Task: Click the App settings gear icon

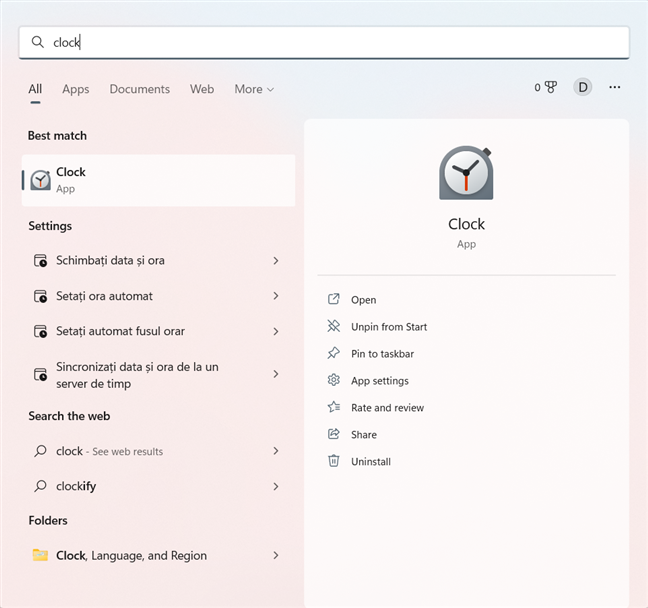Action: [x=334, y=380]
